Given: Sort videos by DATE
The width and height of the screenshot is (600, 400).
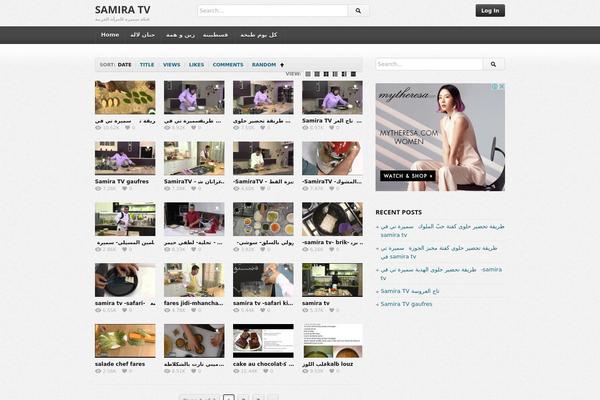Looking at the screenshot, I should [124, 65].
